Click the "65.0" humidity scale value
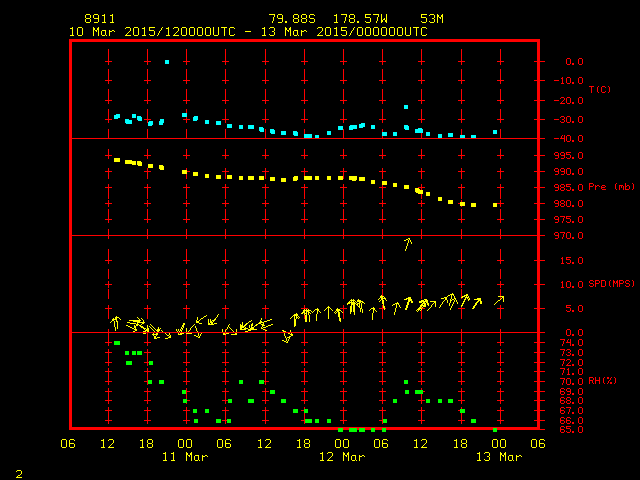Image resolution: width=640 pixels, height=480 pixels. [x=571, y=429]
